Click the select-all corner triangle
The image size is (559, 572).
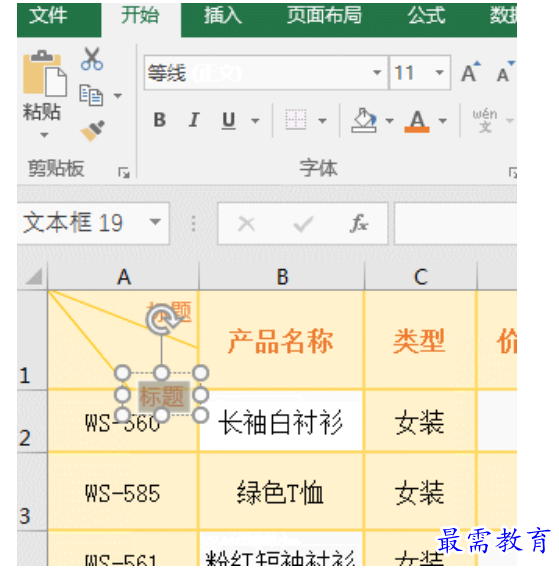click(x=33, y=277)
